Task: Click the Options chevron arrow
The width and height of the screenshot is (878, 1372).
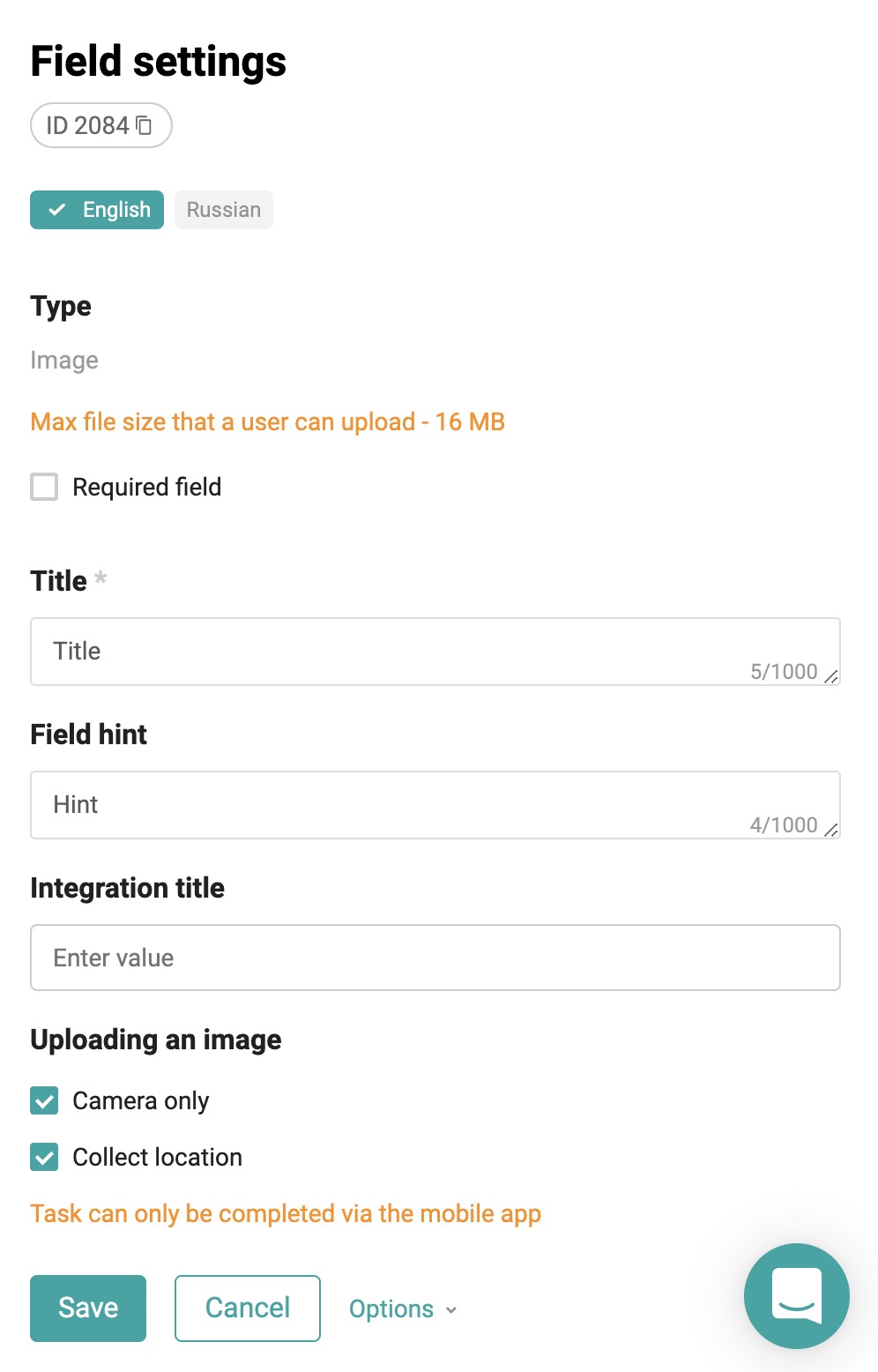Action: 451,1309
